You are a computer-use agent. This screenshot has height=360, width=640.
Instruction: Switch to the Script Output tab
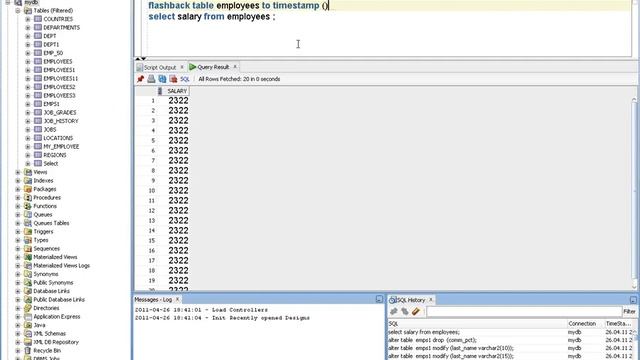click(x=160, y=67)
